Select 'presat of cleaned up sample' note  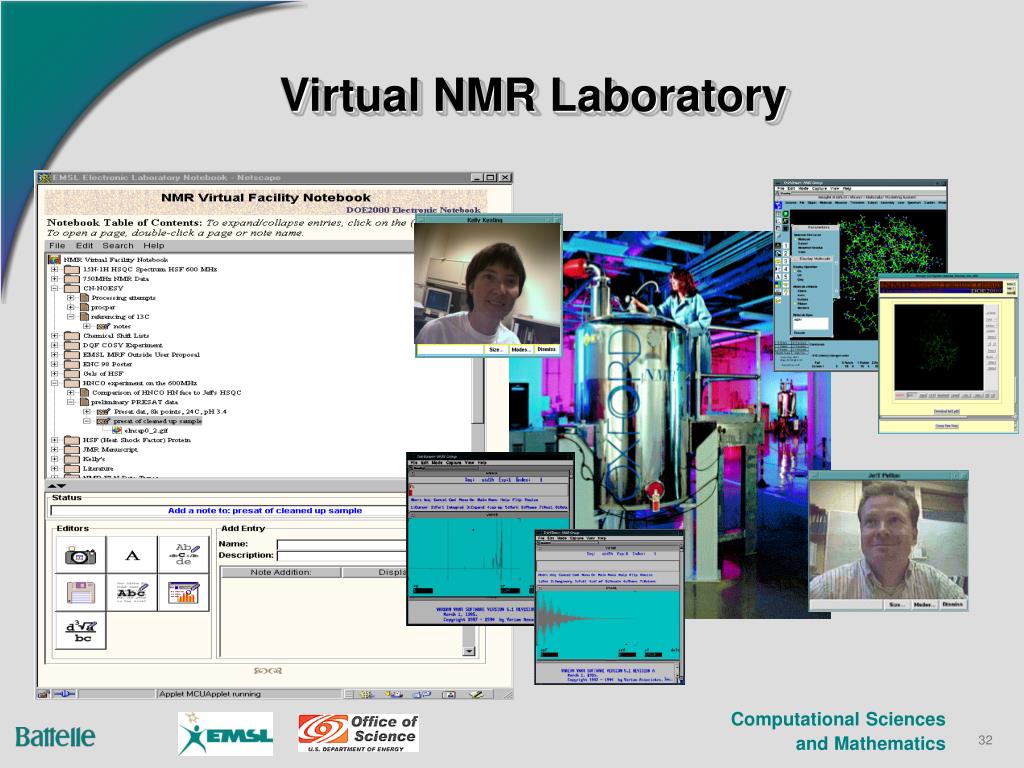(157, 421)
